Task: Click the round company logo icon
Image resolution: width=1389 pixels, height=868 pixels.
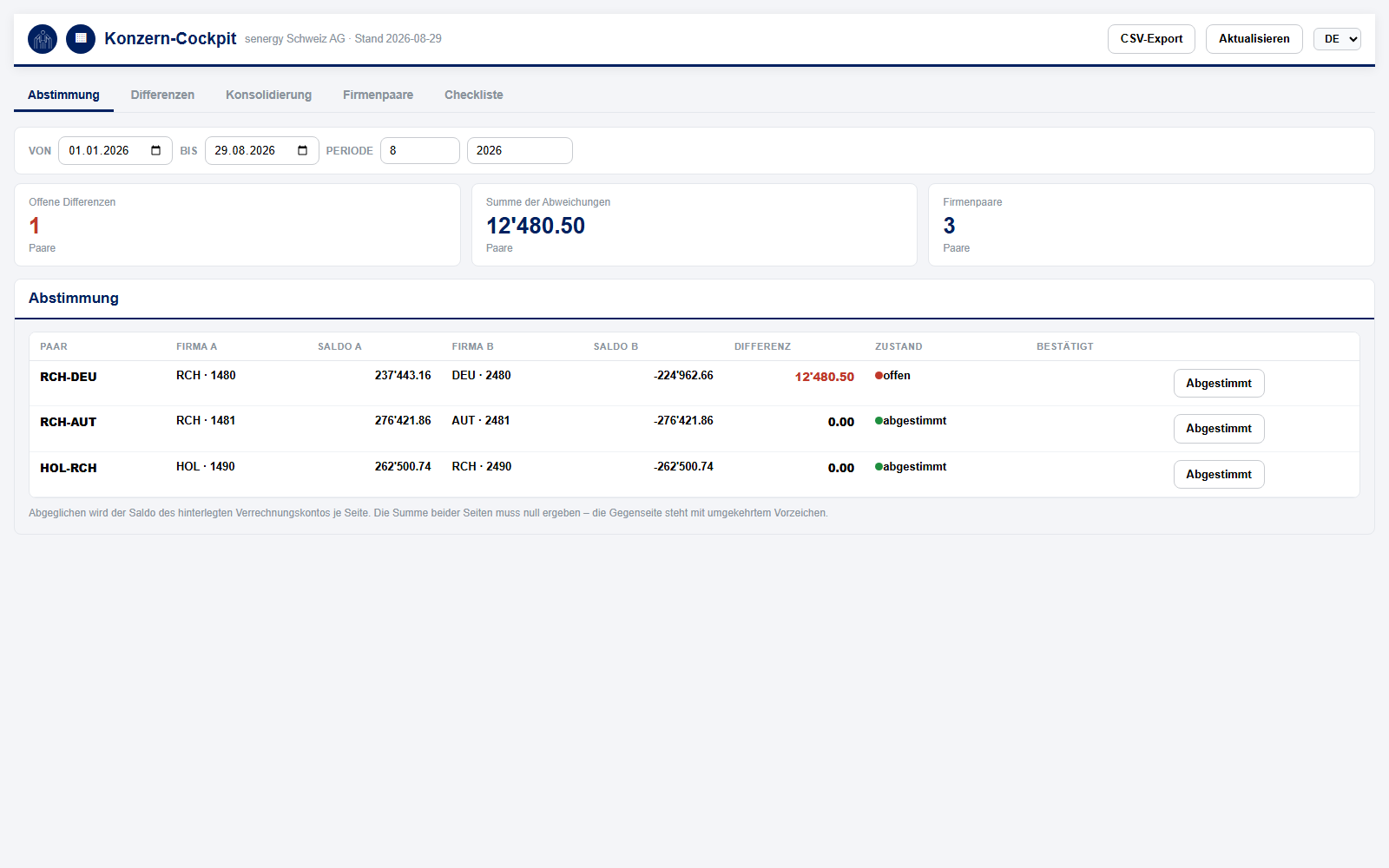Action: click(43, 39)
